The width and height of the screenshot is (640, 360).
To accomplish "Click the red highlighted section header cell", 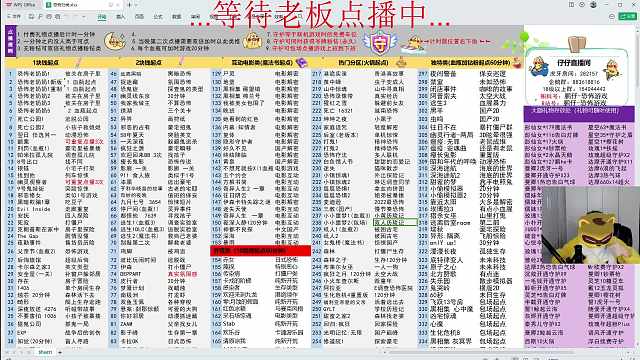I will pos(261,251).
